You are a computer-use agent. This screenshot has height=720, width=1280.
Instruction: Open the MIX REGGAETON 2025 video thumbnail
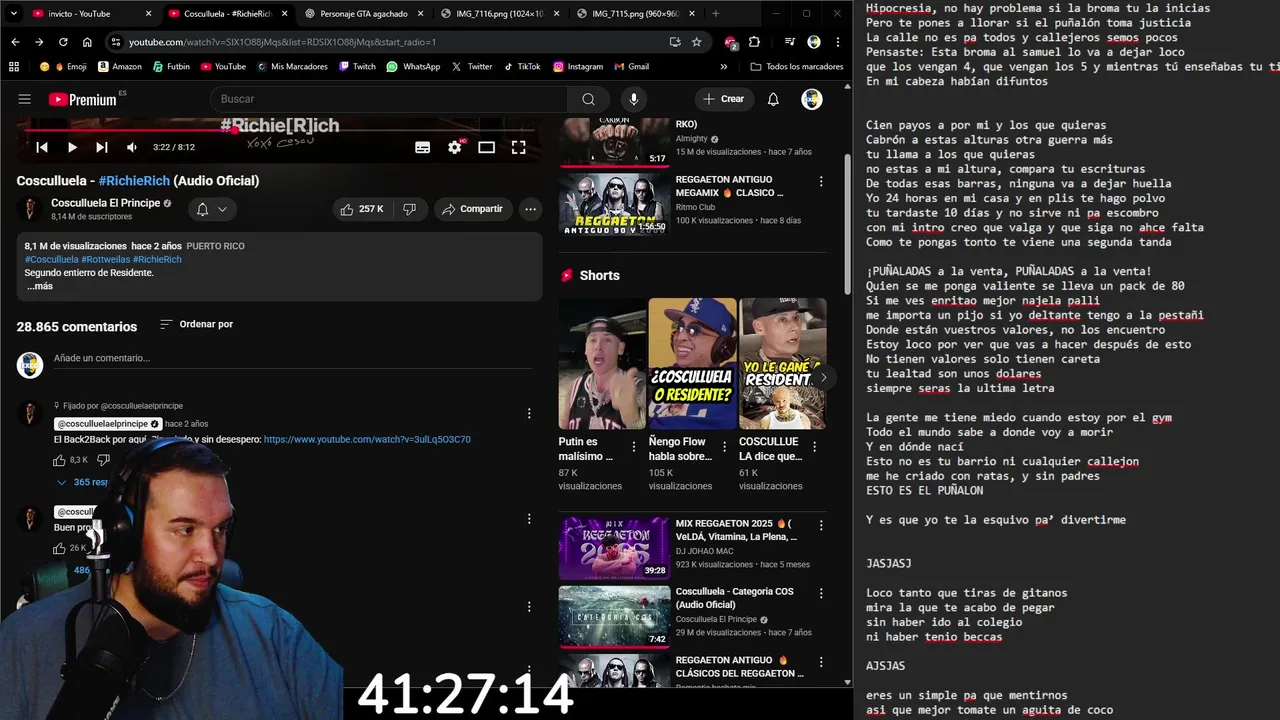pyautogui.click(x=614, y=548)
